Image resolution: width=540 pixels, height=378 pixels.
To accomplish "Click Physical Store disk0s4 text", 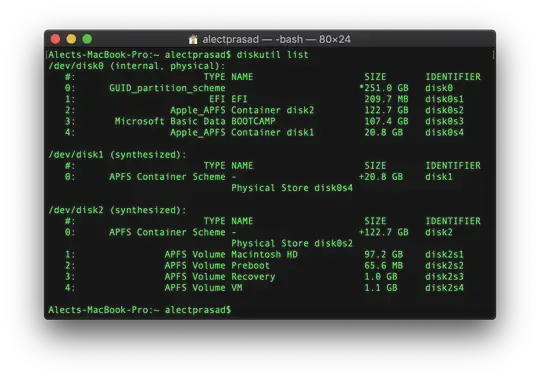I will coord(292,188).
